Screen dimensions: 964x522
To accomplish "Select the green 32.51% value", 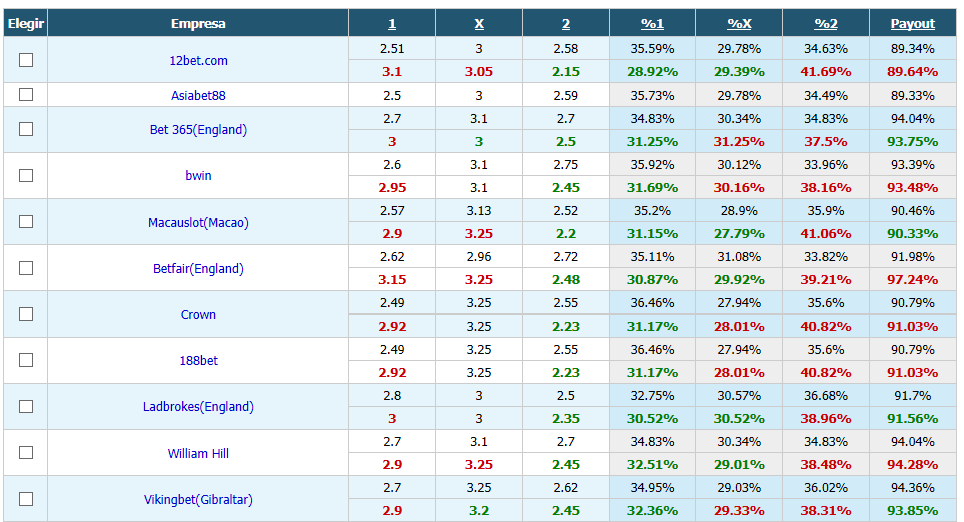I will [652, 464].
